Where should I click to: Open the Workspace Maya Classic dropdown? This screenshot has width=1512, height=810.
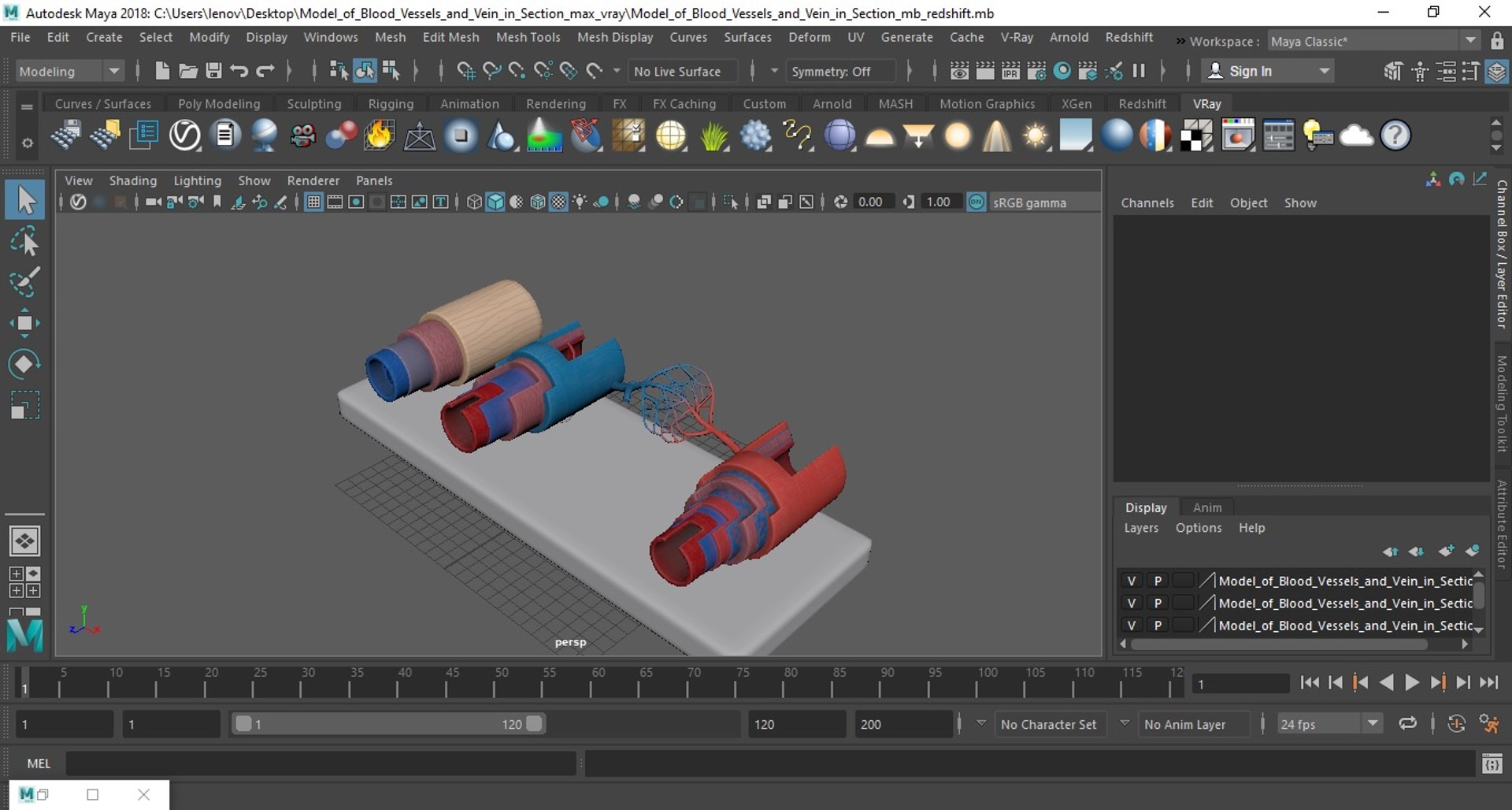point(1373,41)
